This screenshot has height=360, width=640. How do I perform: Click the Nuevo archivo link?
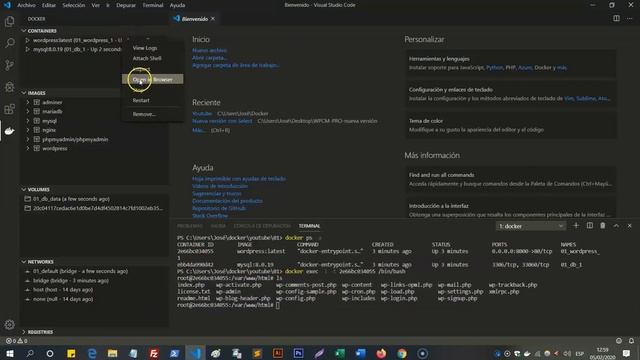[209, 50]
